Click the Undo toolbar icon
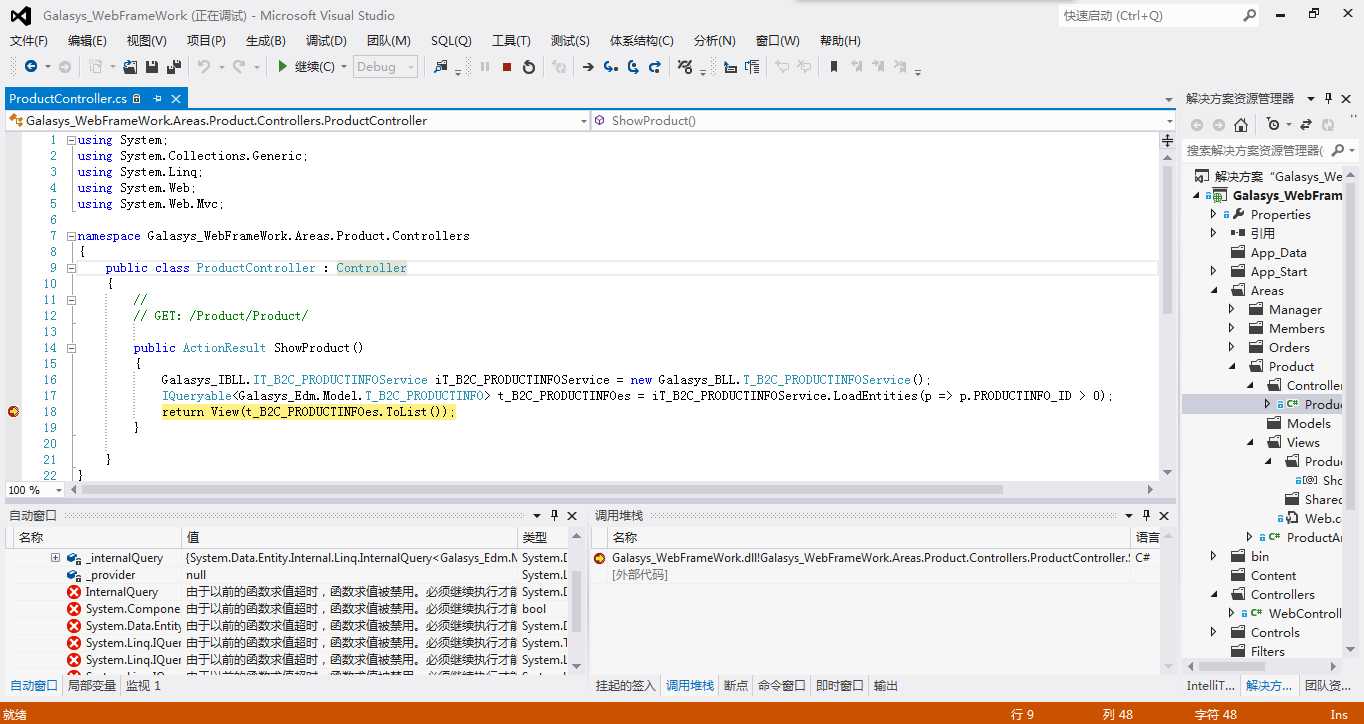 click(x=204, y=67)
